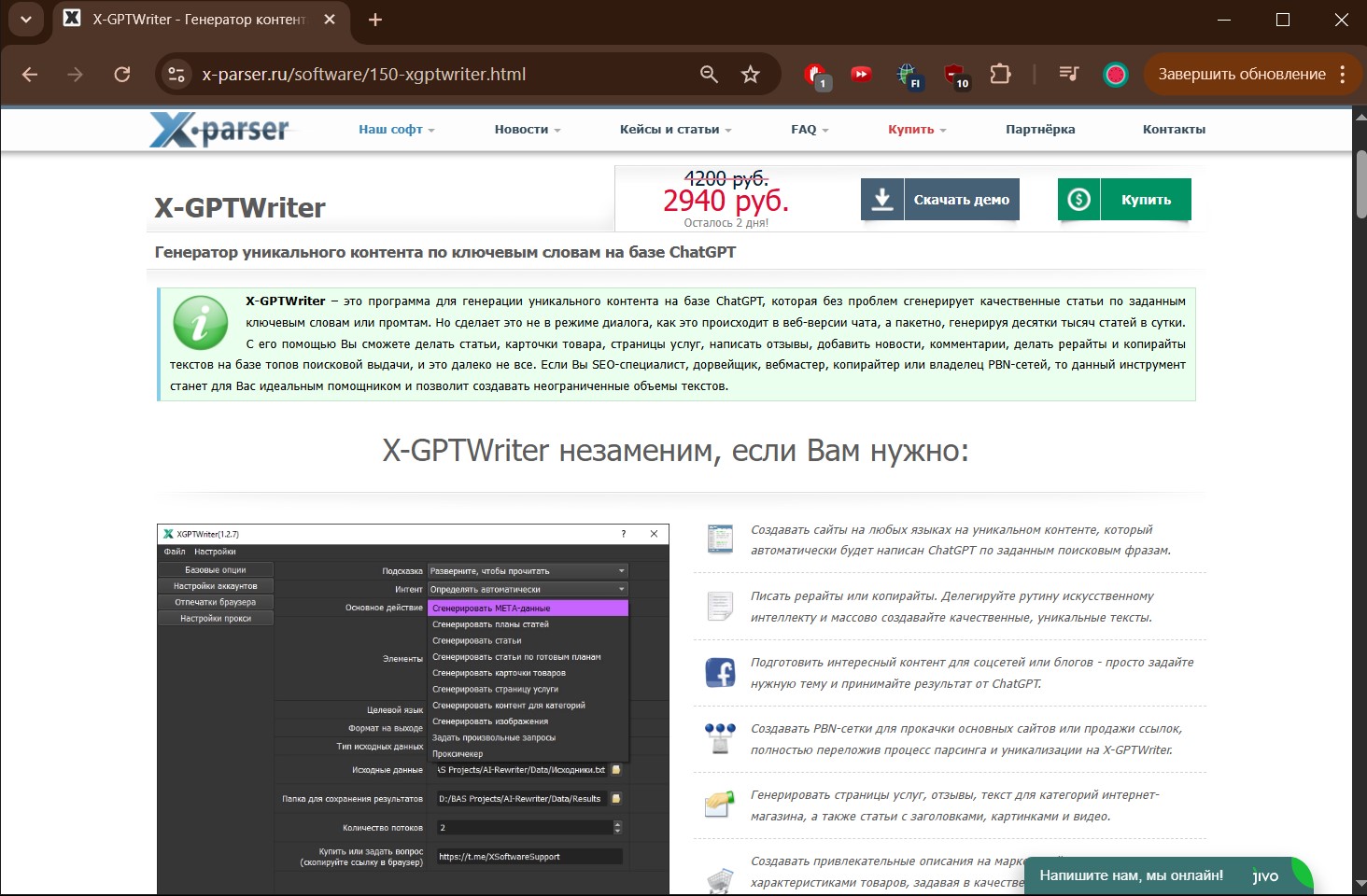This screenshot has width=1367, height=896.
Task: Click the X-parser logo
Action: (220, 130)
